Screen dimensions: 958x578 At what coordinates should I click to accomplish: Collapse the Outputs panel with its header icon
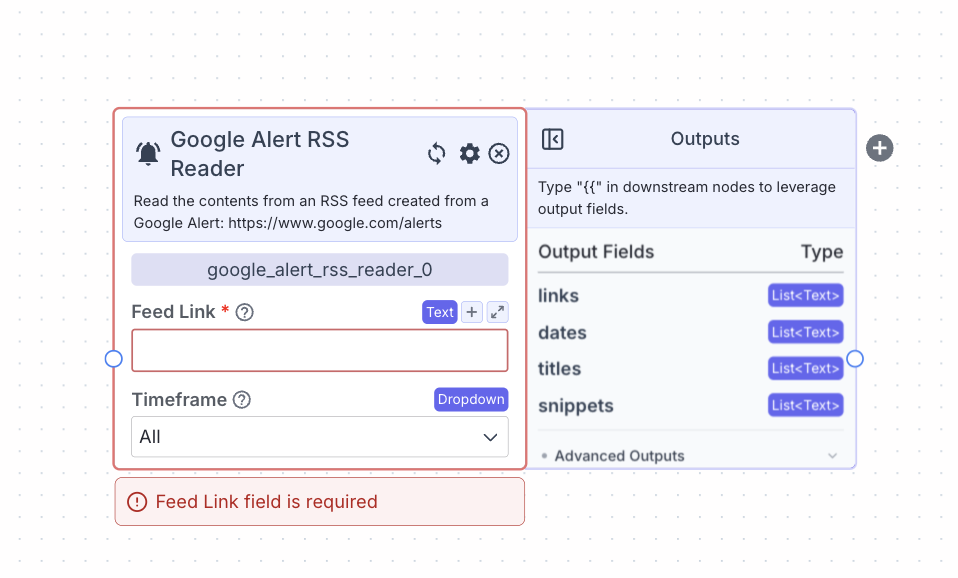click(552, 139)
